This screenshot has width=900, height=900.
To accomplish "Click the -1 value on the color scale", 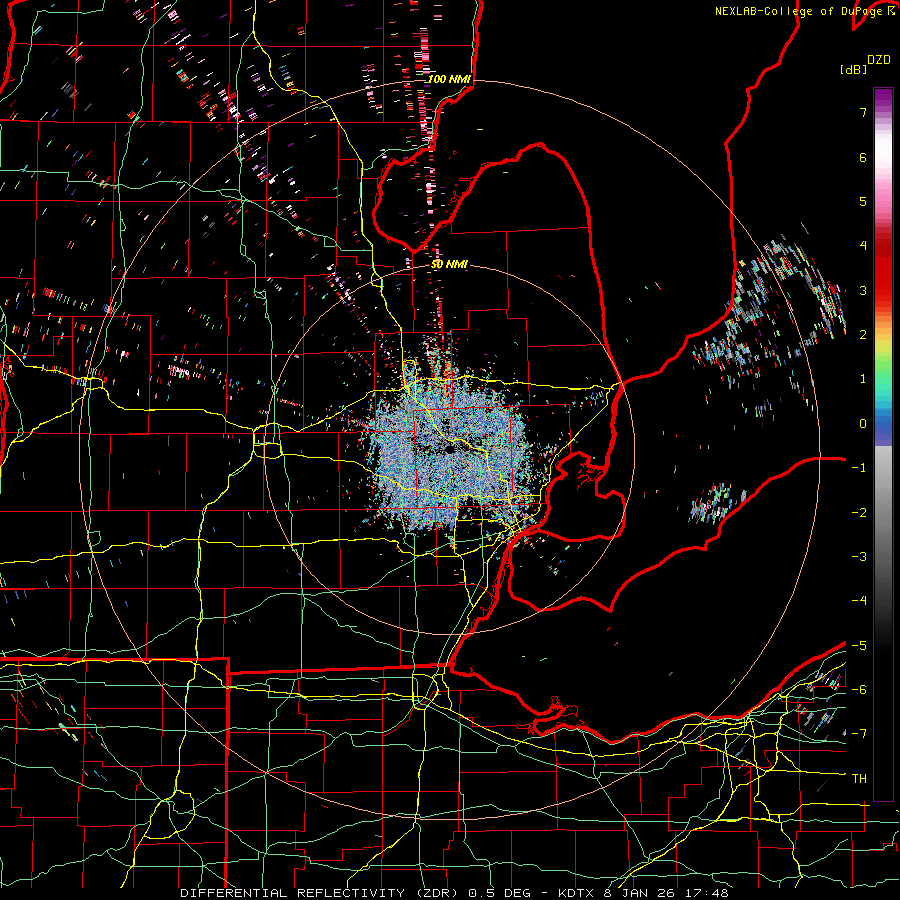I will (859, 468).
